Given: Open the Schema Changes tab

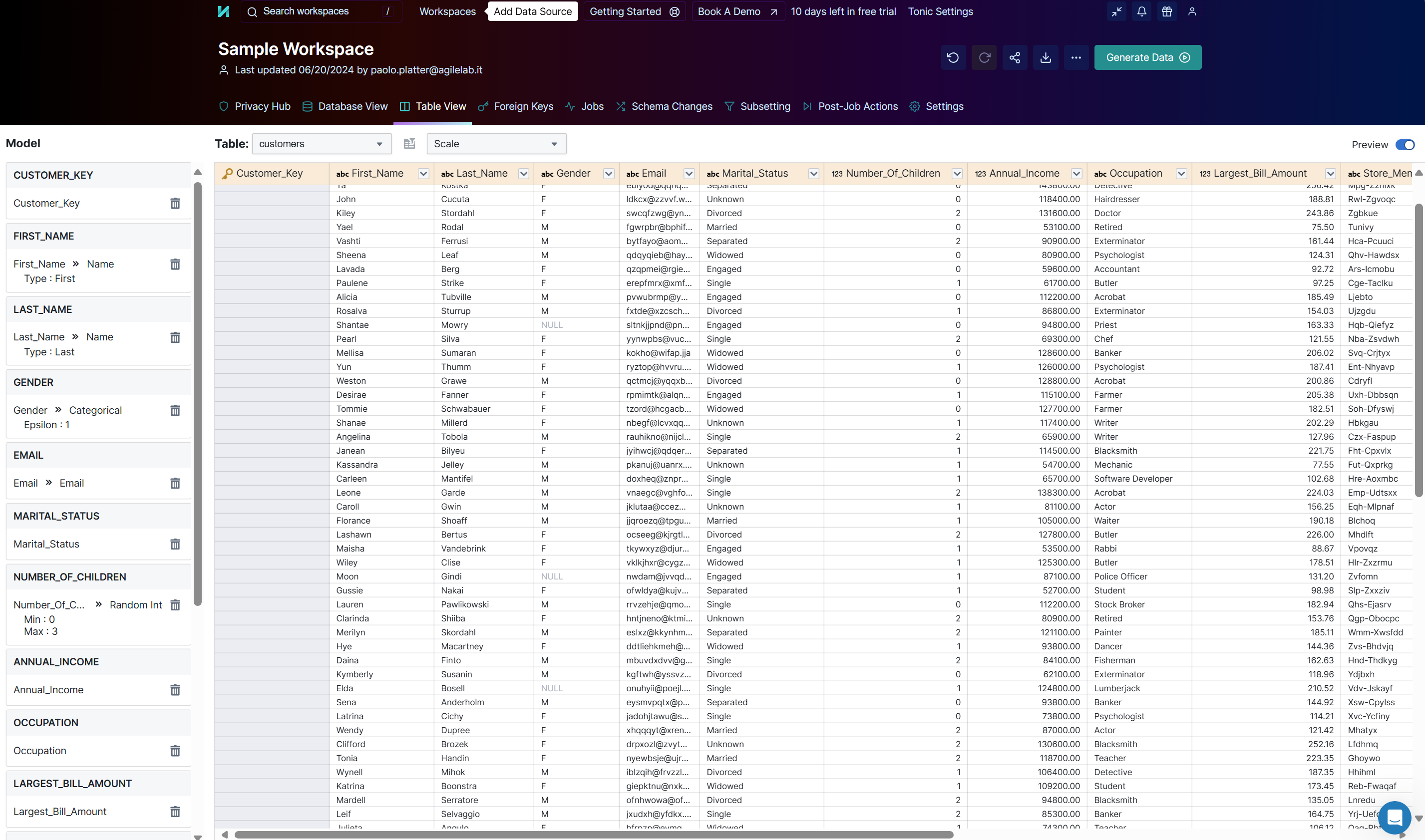Looking at the screenshot, I should point(664,106).
